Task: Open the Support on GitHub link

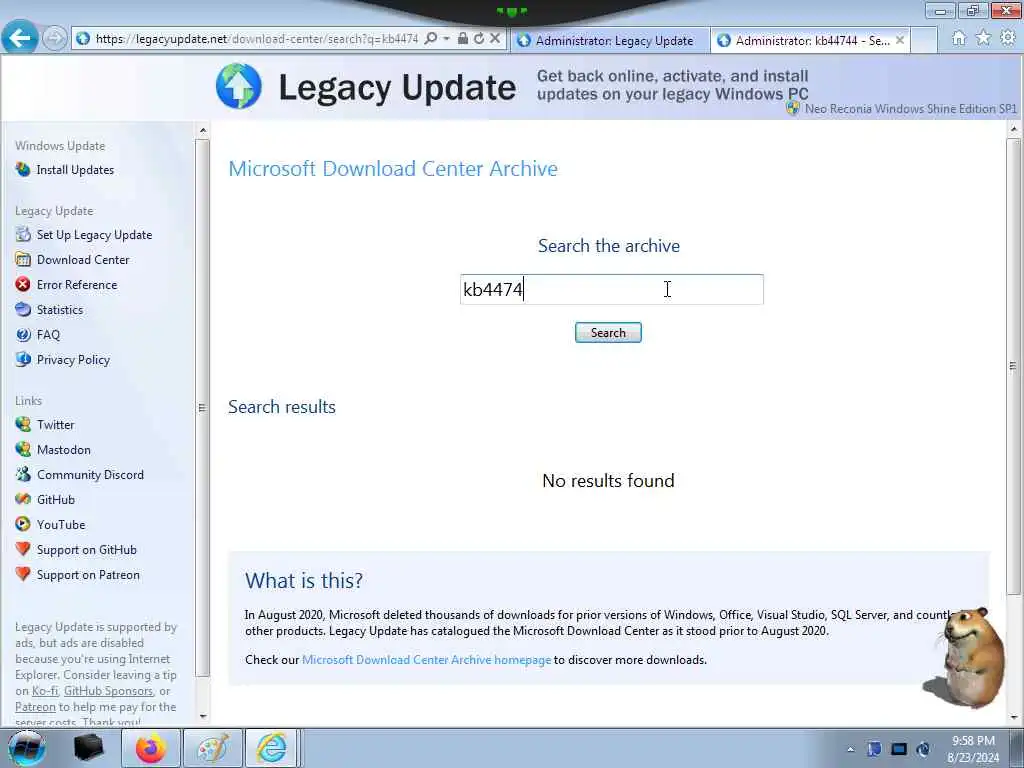Action: coord(87,550)
